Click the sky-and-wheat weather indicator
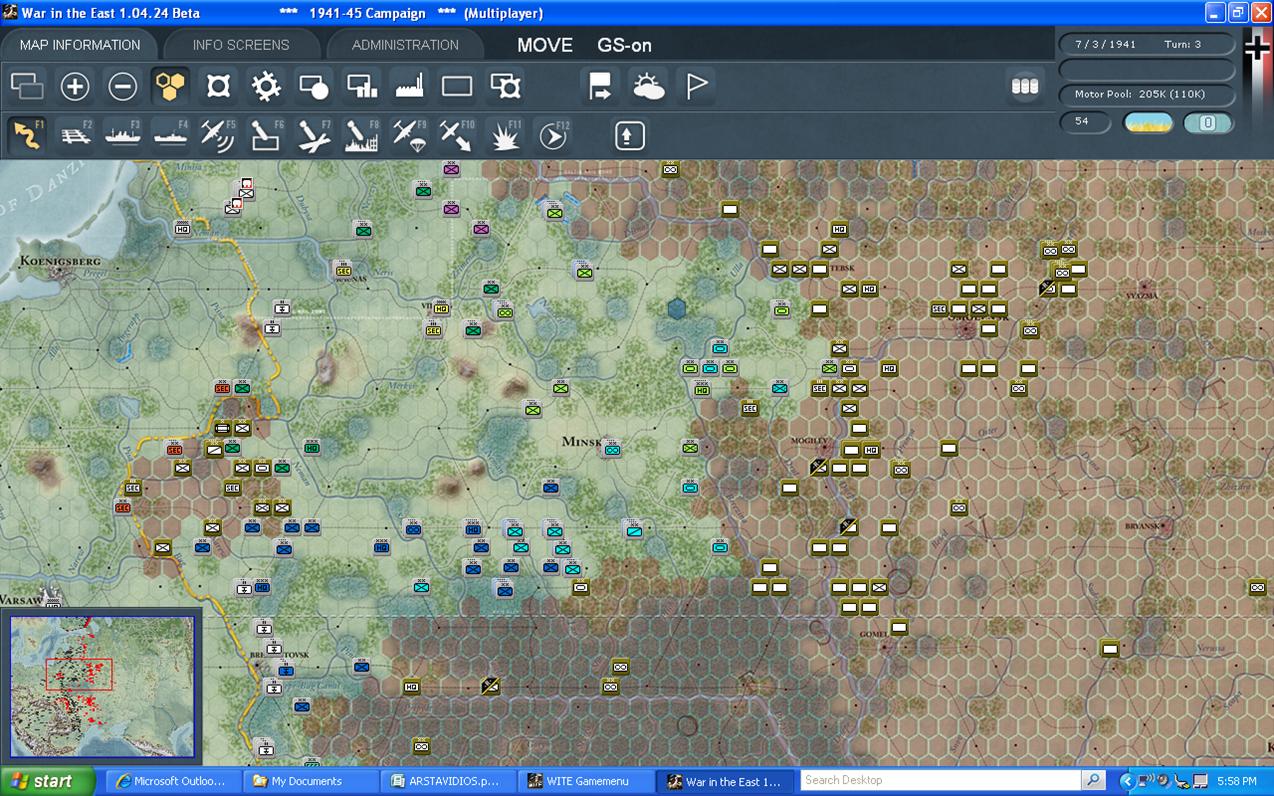Screen dimensions: 1274x796 pos(1148,123)
